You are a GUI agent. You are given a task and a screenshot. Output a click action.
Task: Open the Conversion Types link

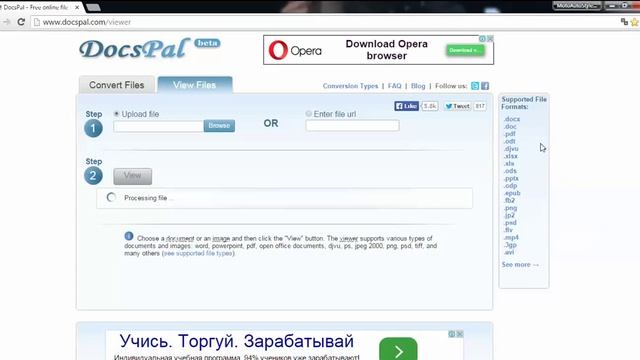350,86
